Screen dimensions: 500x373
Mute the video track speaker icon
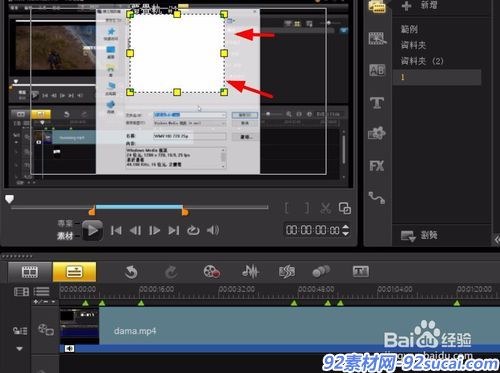[69, 348]
